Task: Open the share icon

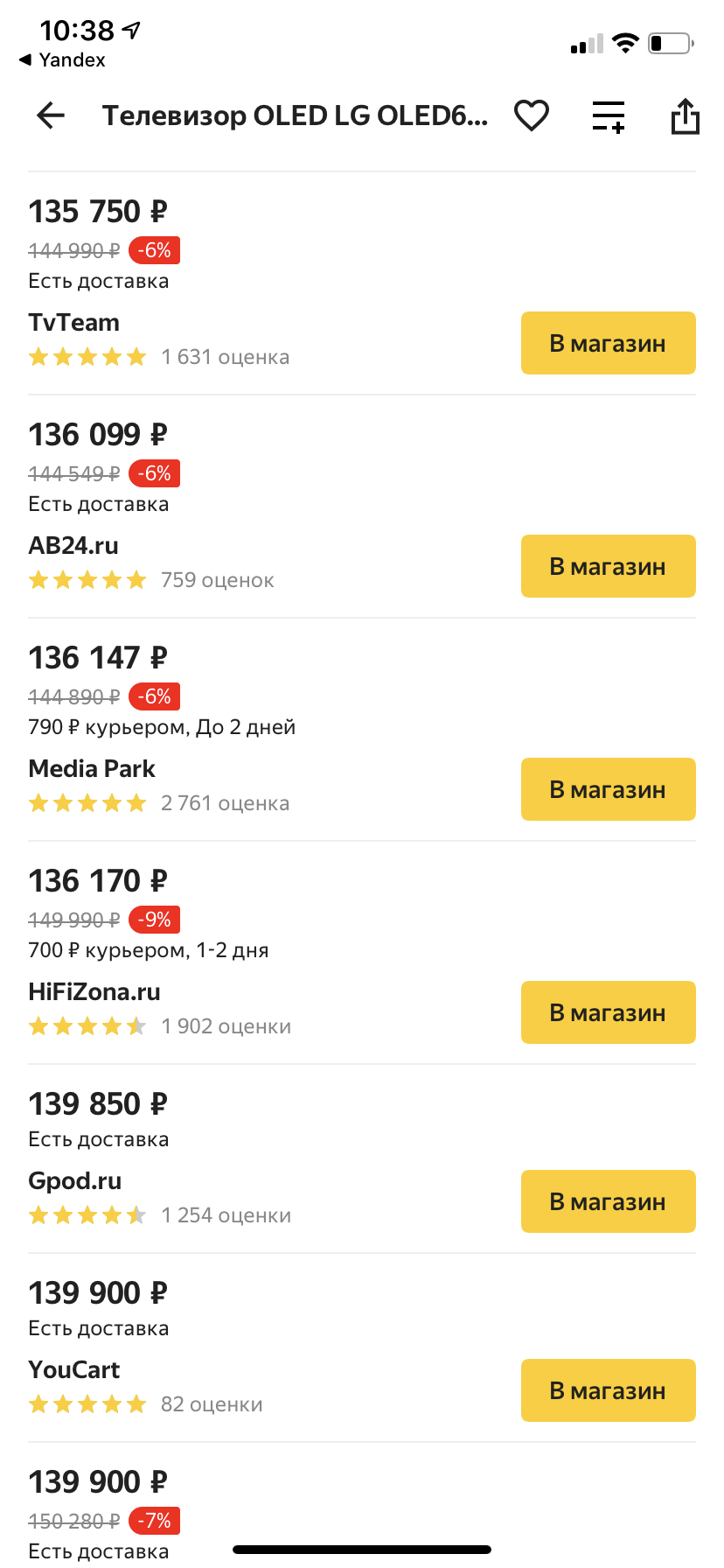Action: tap(685, 115)
